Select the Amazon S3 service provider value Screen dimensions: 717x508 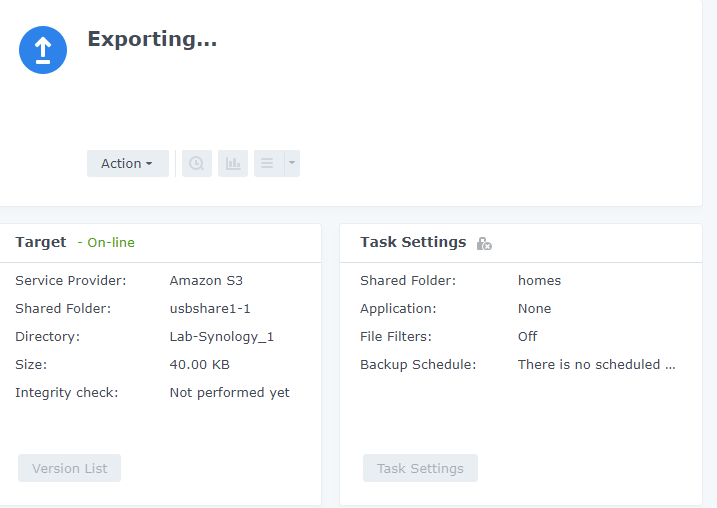206,280
